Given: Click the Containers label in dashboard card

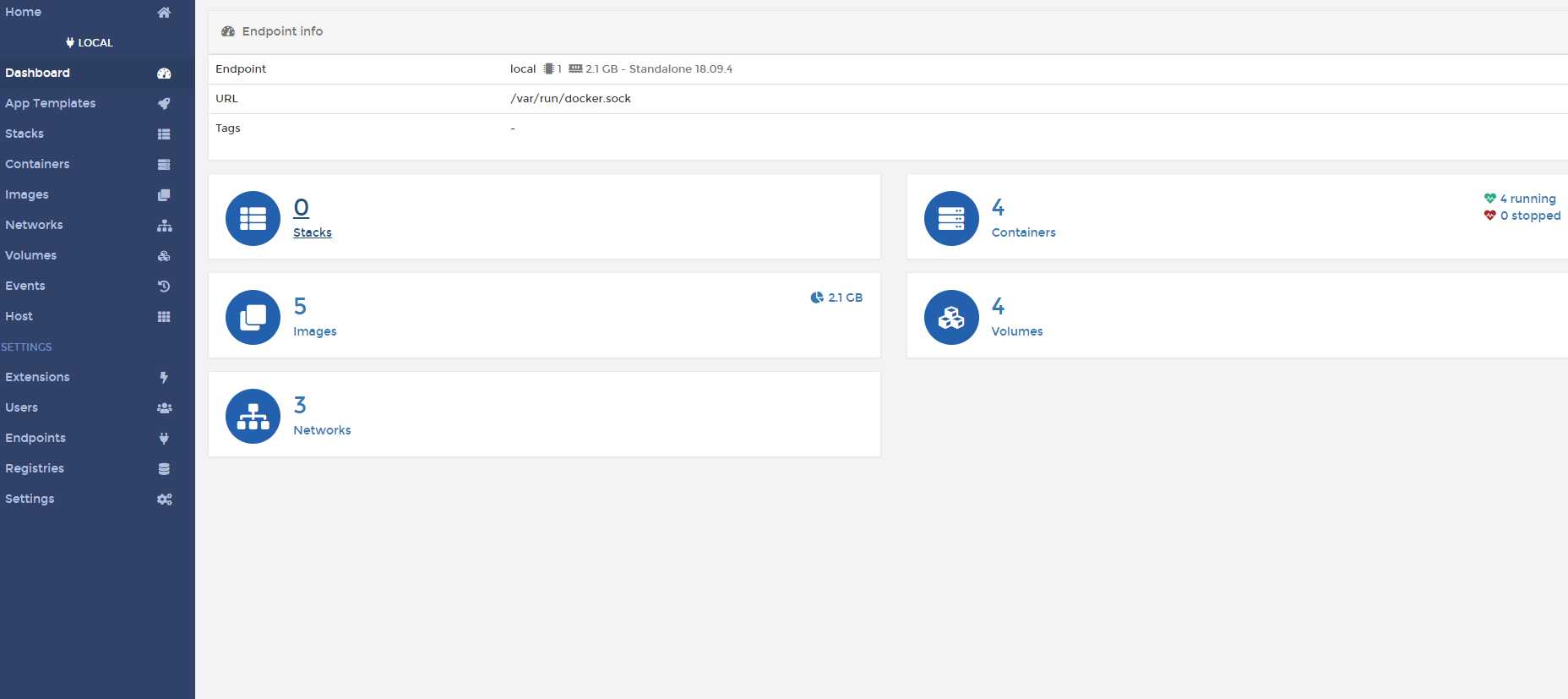Looking at the screenshot, I should point(1023,232).
